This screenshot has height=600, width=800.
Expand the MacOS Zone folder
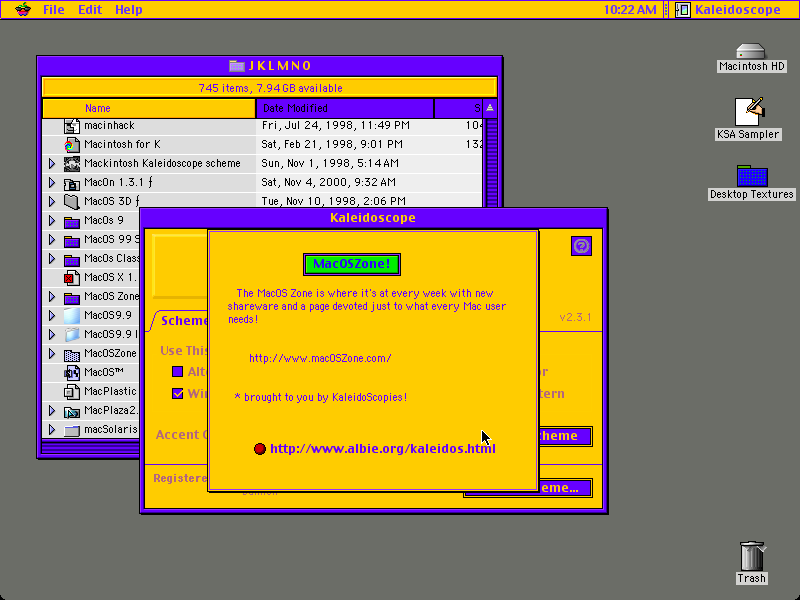click(x=52, y=296)
